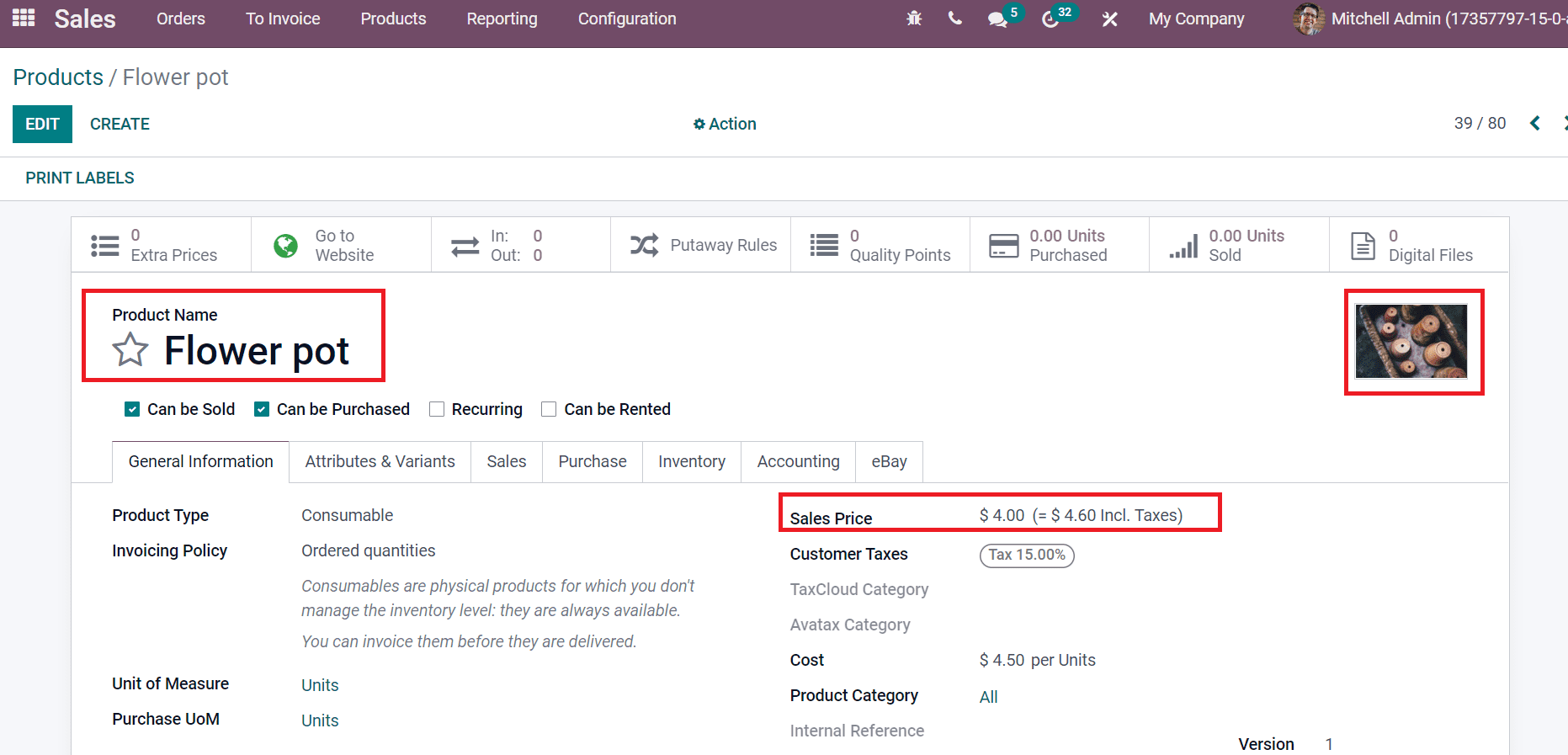The width and height of the screenshot is (1568, 755).
Task: Open Mitchell Admin user menu
Action: [x=1430, y=19]
